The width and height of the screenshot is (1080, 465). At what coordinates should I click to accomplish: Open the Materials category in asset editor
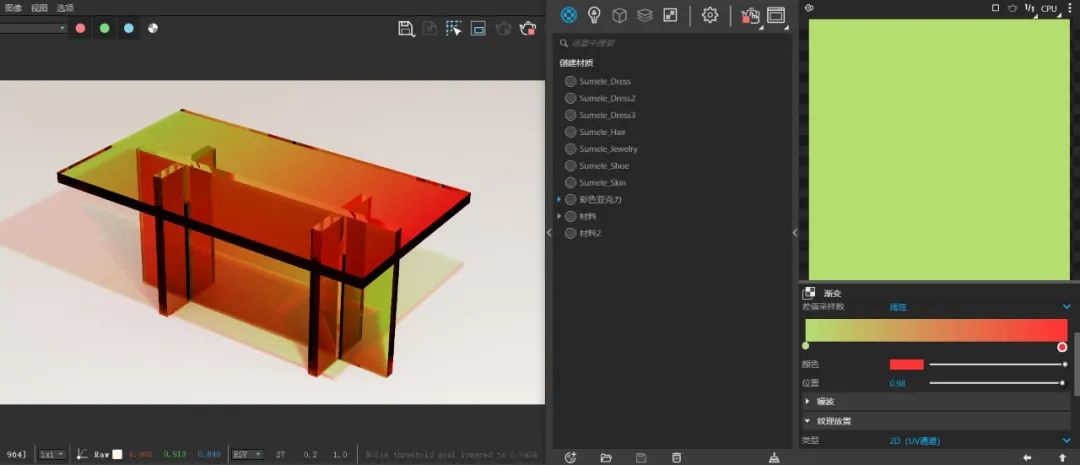click(569, 14)
